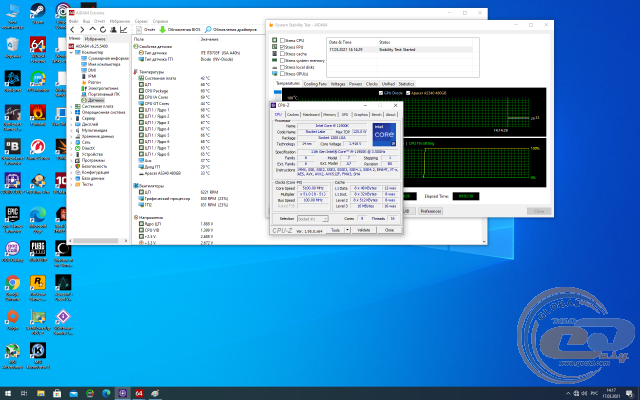Open the AIDA64 graph chart toolbar icon

pos(123,30)
